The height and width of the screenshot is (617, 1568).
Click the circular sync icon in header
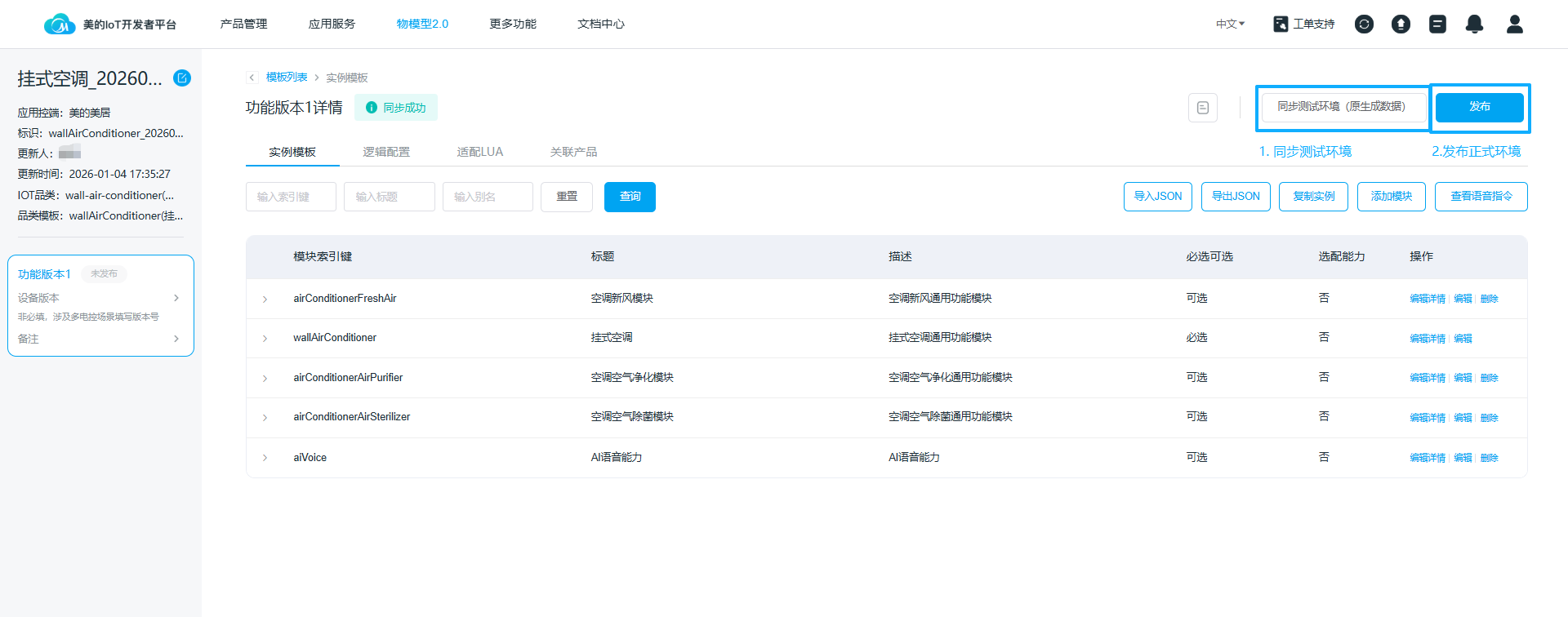coord(1364,24)
